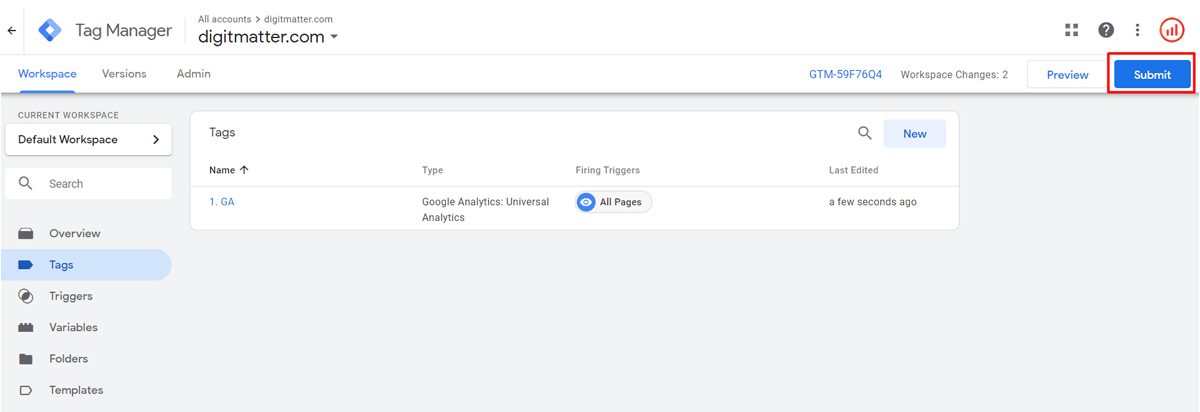Click the account avatar icon
1200x412 pixels.
pos(1172,30)
